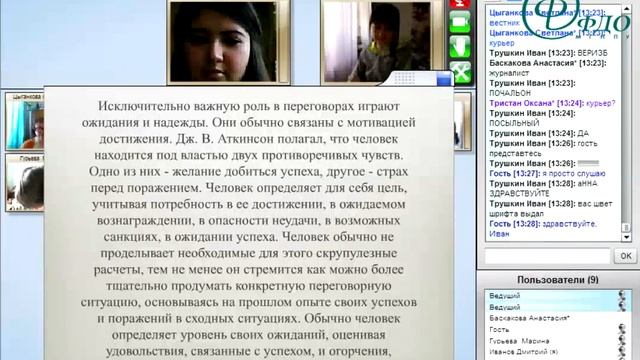Click the Пользователи (9) panel header
Viewport: 640px width, 360px height.
(558, 280)
